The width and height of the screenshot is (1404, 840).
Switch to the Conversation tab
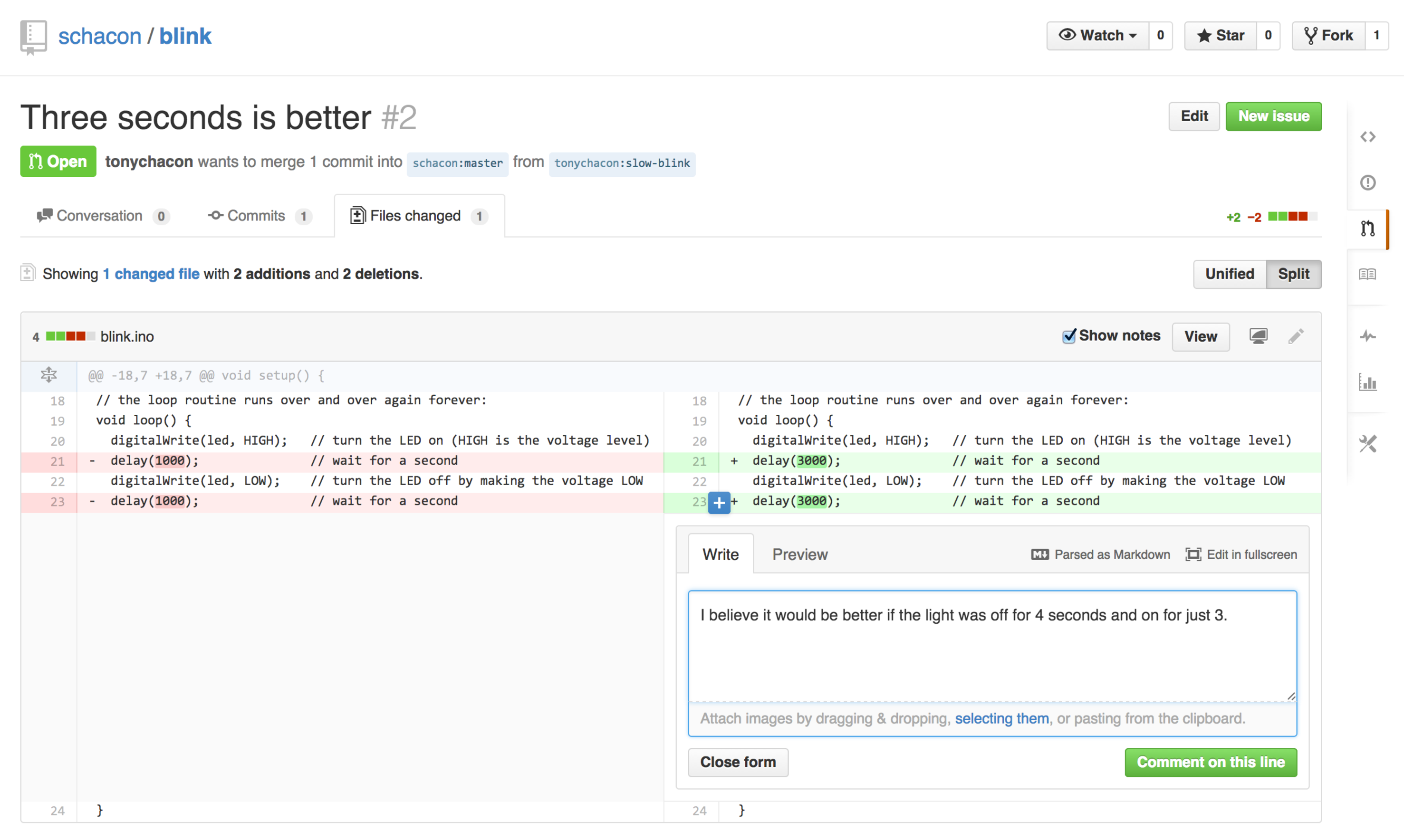tap(100, 216)
